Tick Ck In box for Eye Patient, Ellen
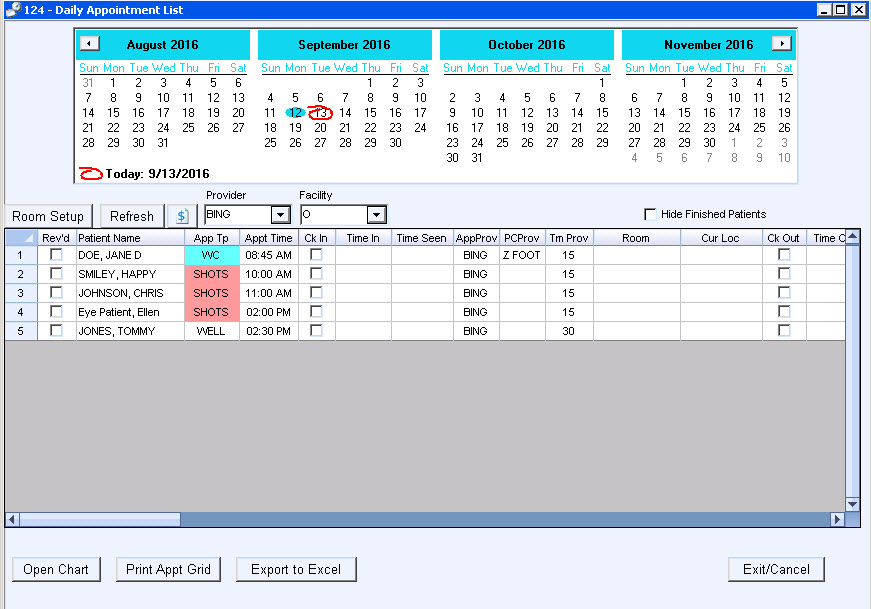Viewport: 871px width, 609px height. 316,311
